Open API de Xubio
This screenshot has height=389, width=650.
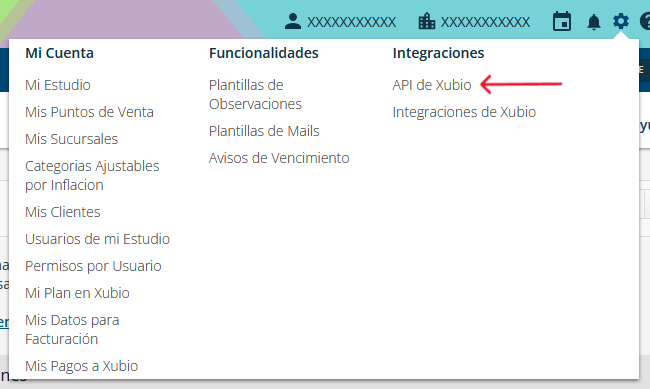pos(432,85)
